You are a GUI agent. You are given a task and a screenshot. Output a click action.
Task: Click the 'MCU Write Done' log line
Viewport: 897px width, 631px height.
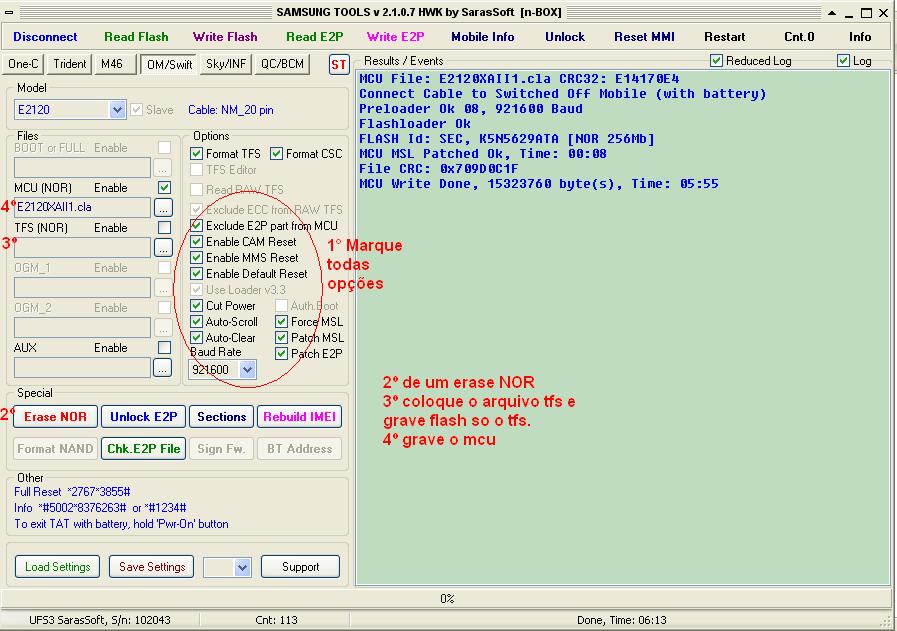click(x=538, y=184)
